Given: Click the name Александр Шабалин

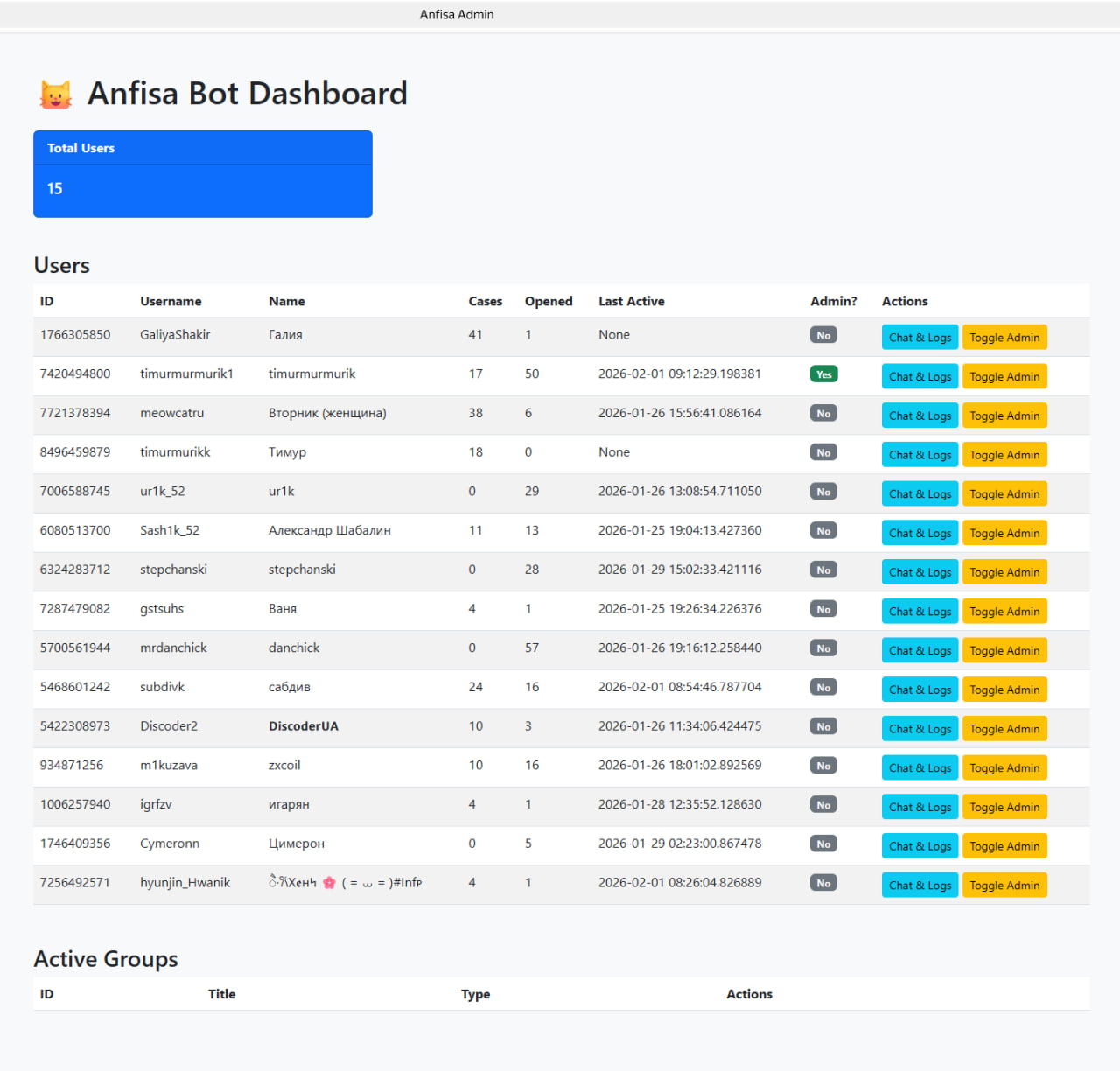Looking at the screenshot, I should [x=330, y=530].
